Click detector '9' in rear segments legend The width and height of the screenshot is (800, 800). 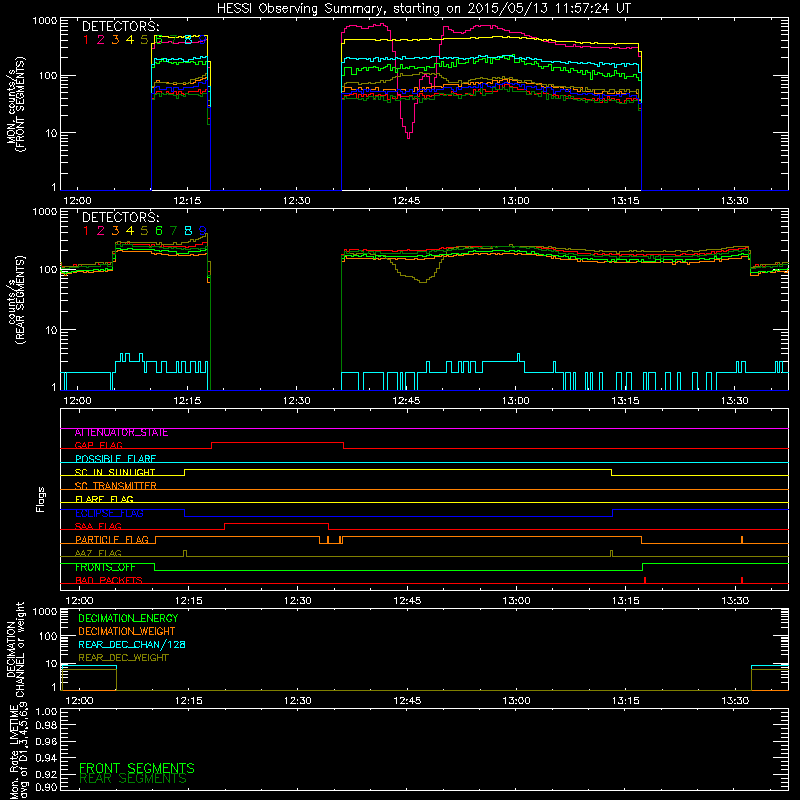[x=203, y=231]
